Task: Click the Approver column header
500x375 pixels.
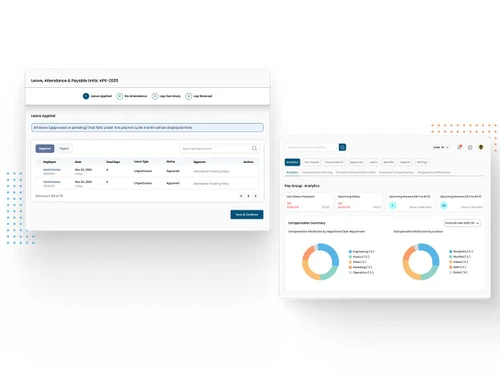Action: point(200,162)
